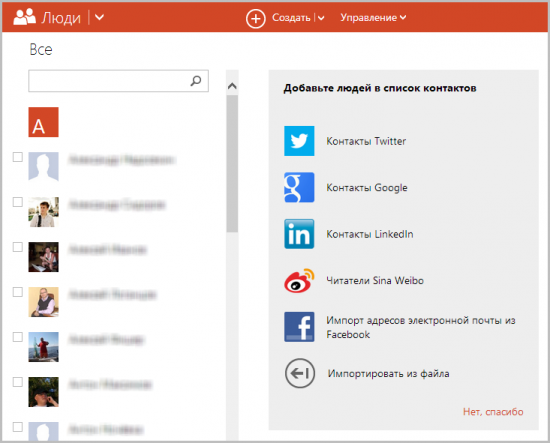Check the fifth contact's checkbox
550x443 pixels.
pos(18,337)
